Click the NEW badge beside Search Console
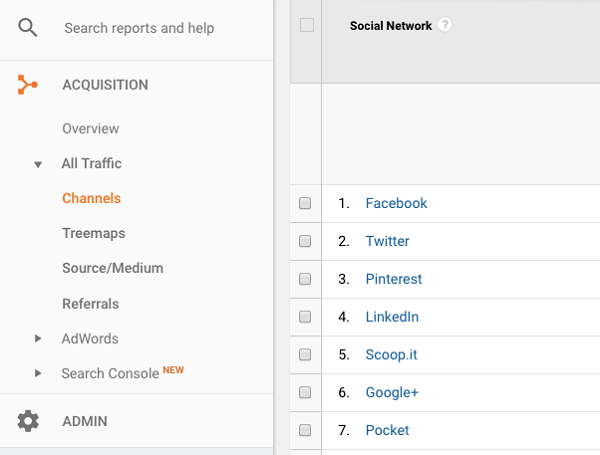600x455 pixels. coord(173,370)
